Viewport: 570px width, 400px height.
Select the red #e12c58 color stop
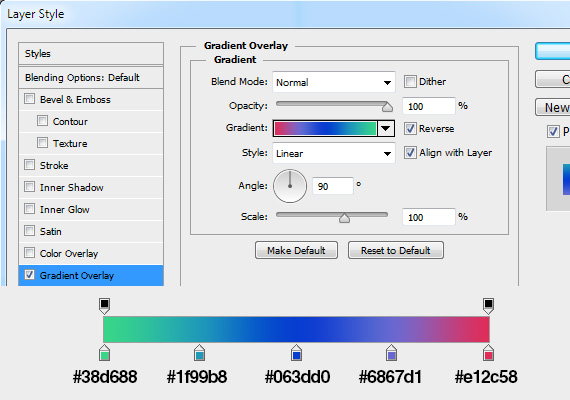[x=488, y=353]
